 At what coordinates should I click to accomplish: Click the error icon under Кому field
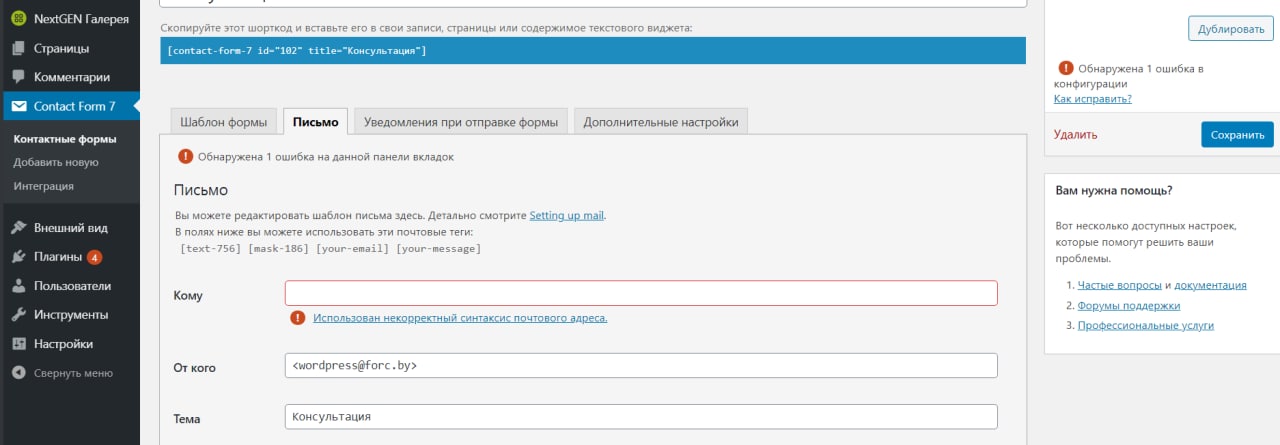coord(297,317)
